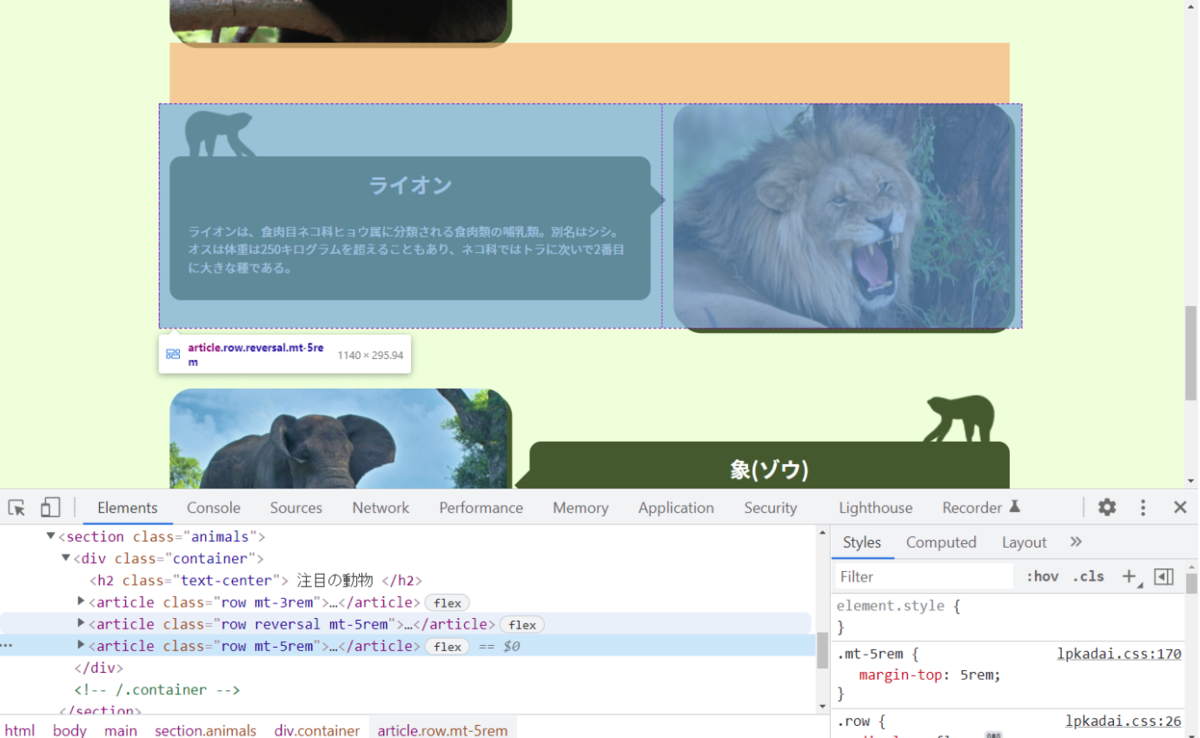Select body in the DOM breadcrumb
Image resolution: width=1200 pixels, height=738 pixels.
pyautogui.click(x=70, y=730)
